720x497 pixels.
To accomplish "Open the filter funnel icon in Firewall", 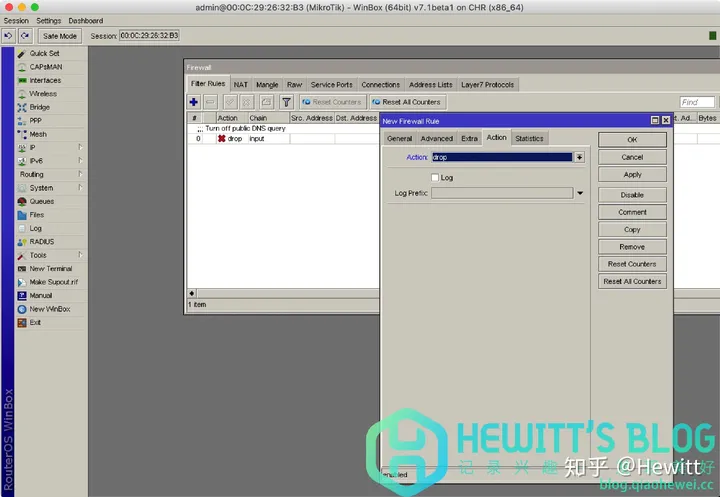I will pyautogui.click(x=286, y=102).
